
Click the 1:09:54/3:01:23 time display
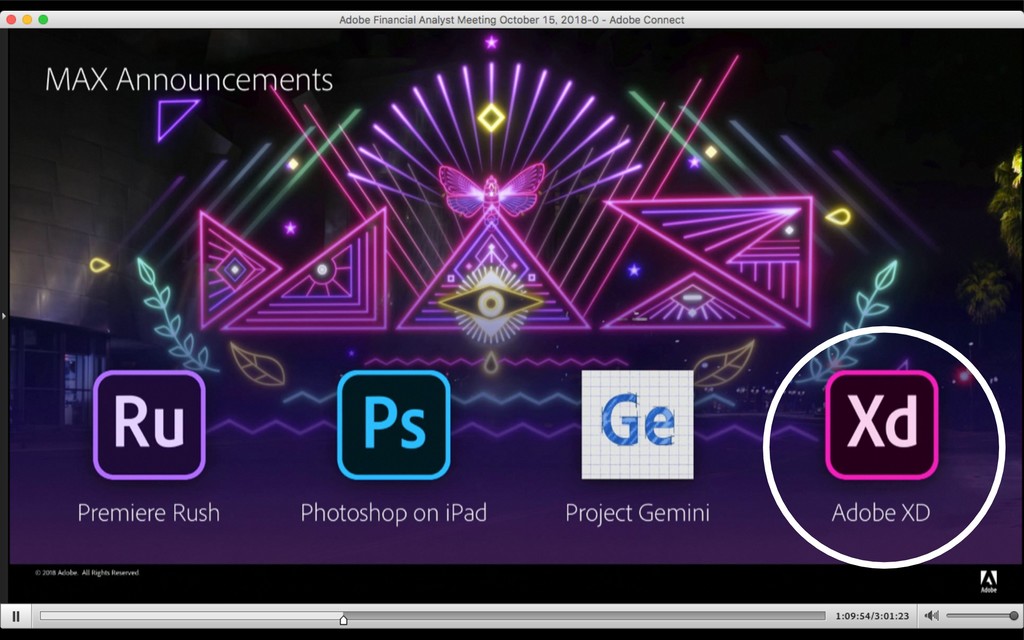click(872, 616)
